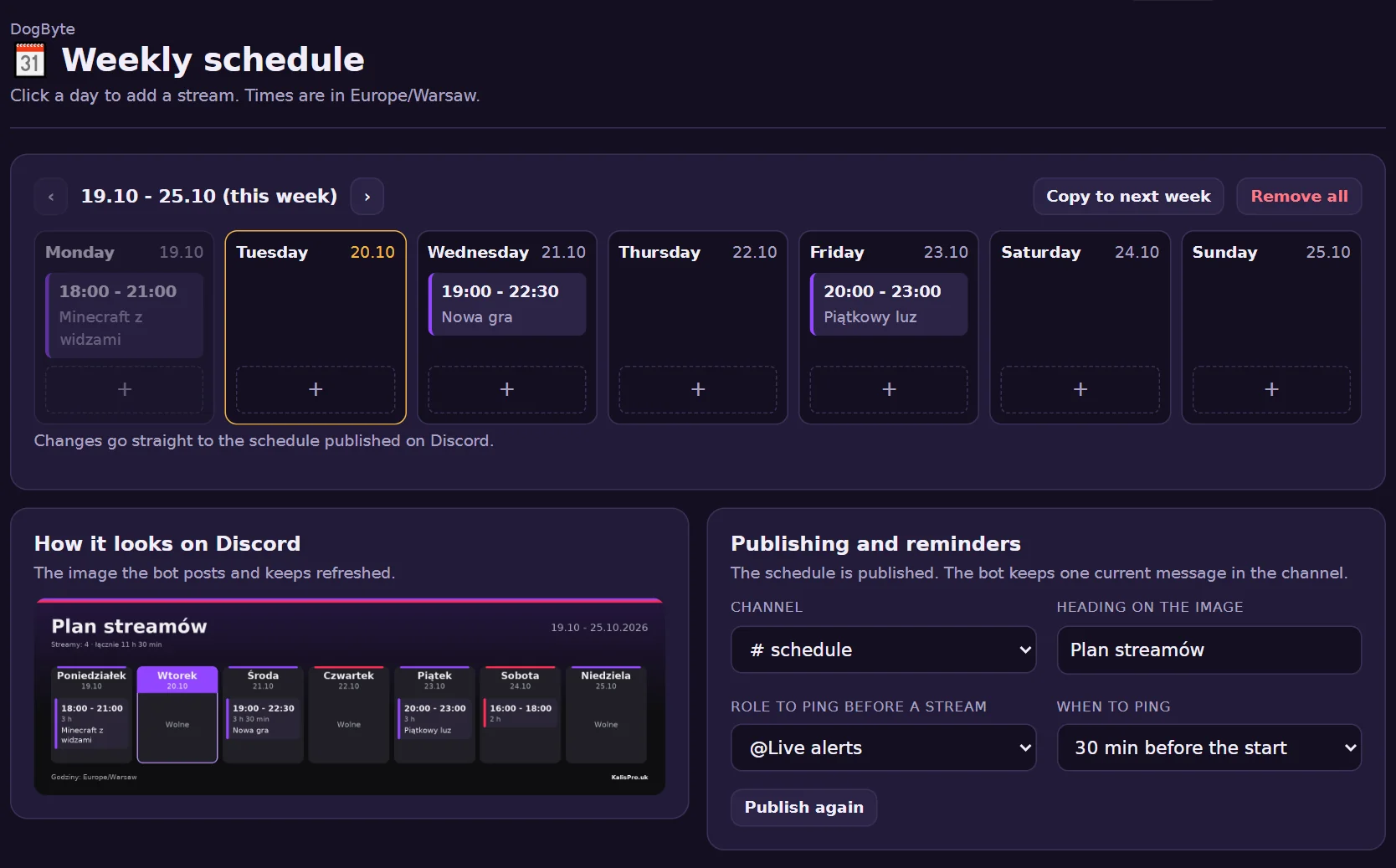1396x868 pixels.
Task: Add a stream on Friday plus button
Action: click(889, 389)
